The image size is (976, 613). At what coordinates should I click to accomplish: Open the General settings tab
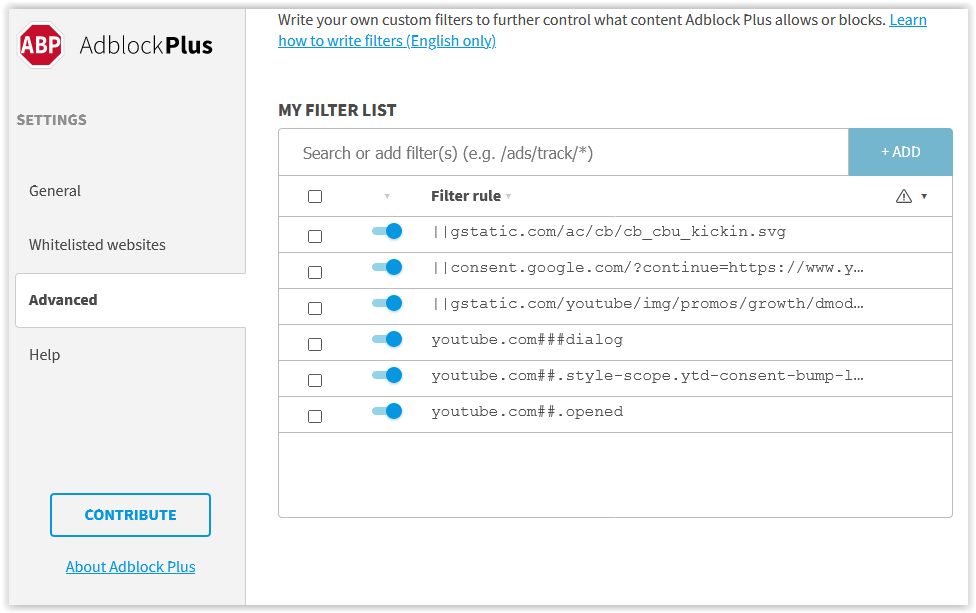[55, 191]
